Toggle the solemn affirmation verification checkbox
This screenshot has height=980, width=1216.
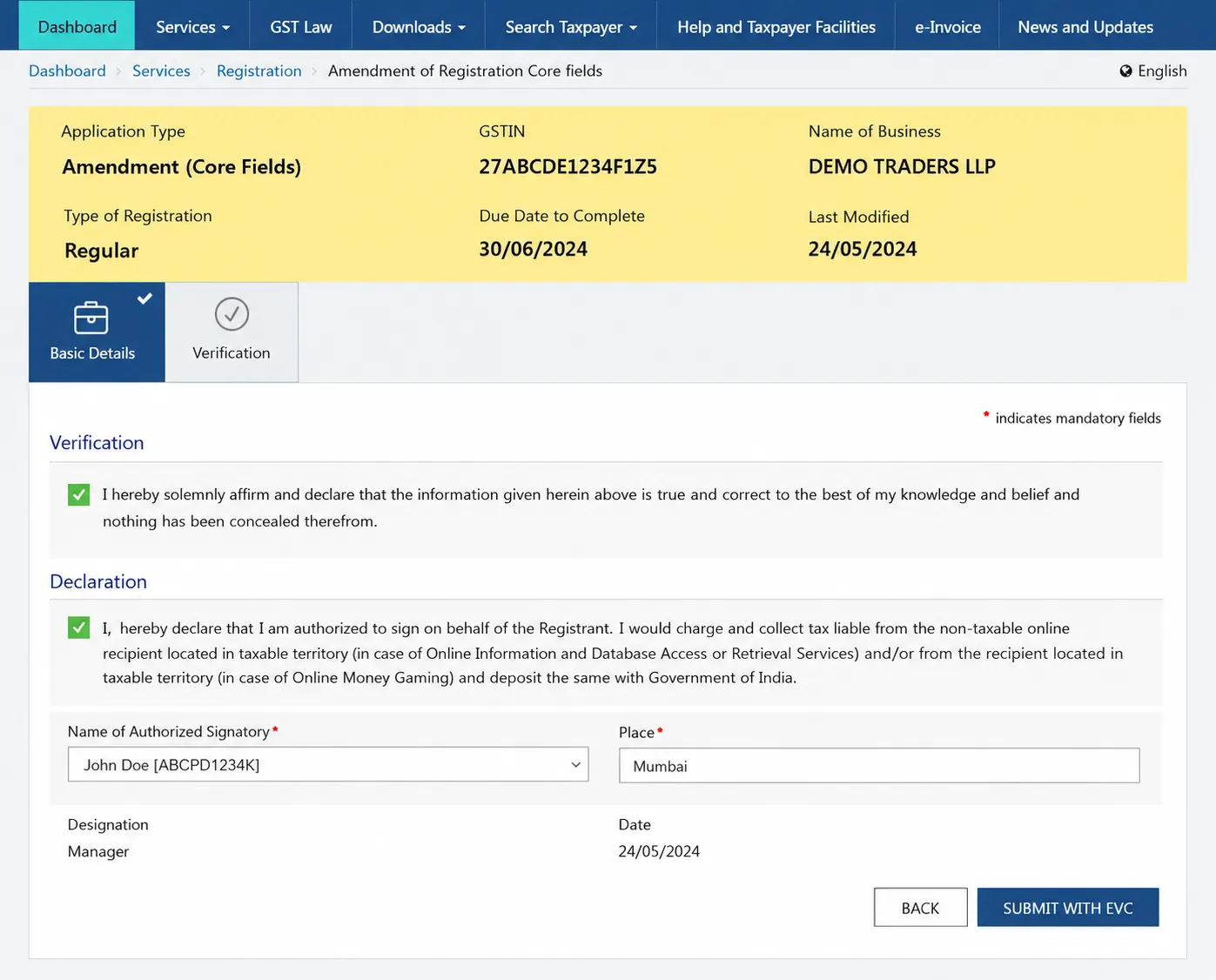coord(78,495)
